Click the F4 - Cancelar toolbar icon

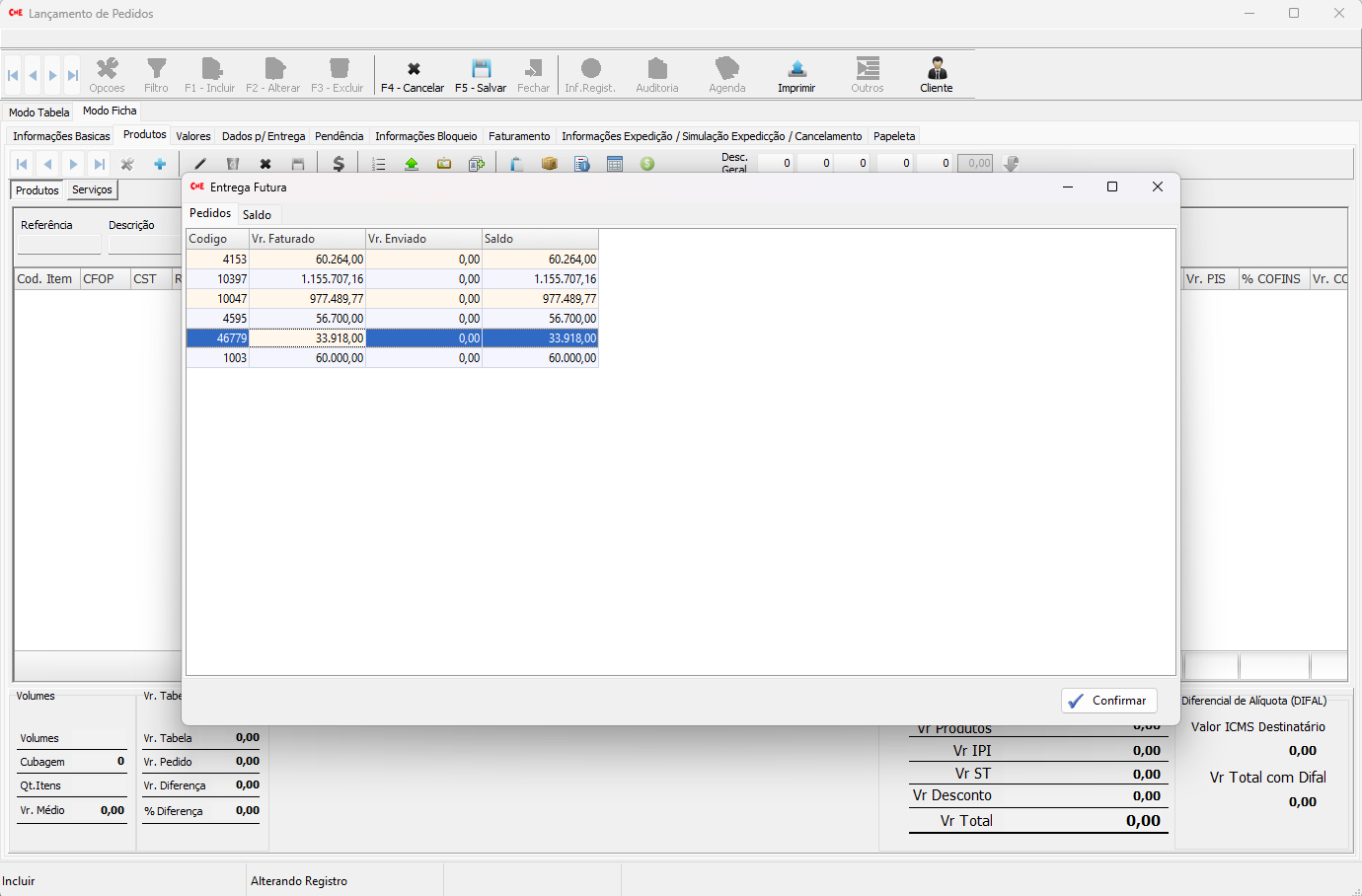coord(413,70)
